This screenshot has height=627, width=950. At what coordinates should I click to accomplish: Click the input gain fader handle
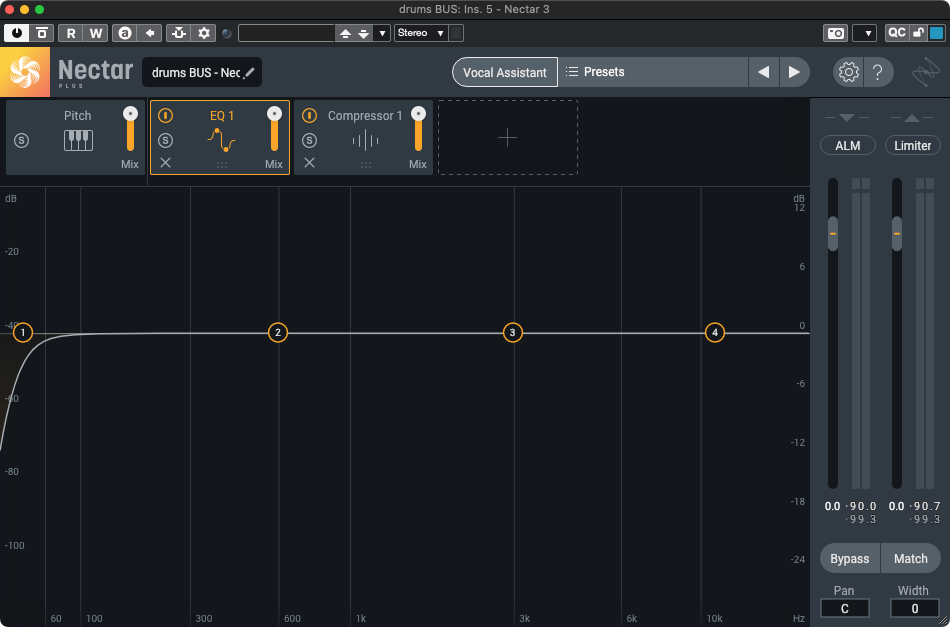[833, 234]
